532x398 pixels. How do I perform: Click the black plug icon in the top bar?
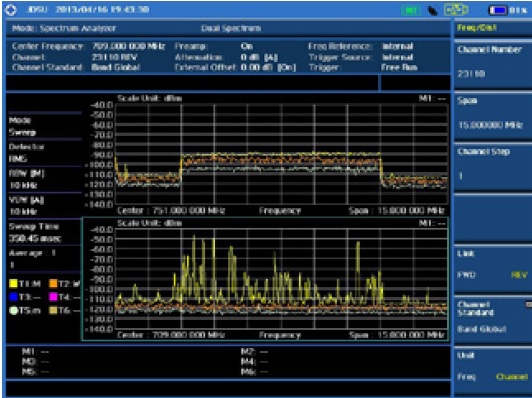click(x=432, y=11)
